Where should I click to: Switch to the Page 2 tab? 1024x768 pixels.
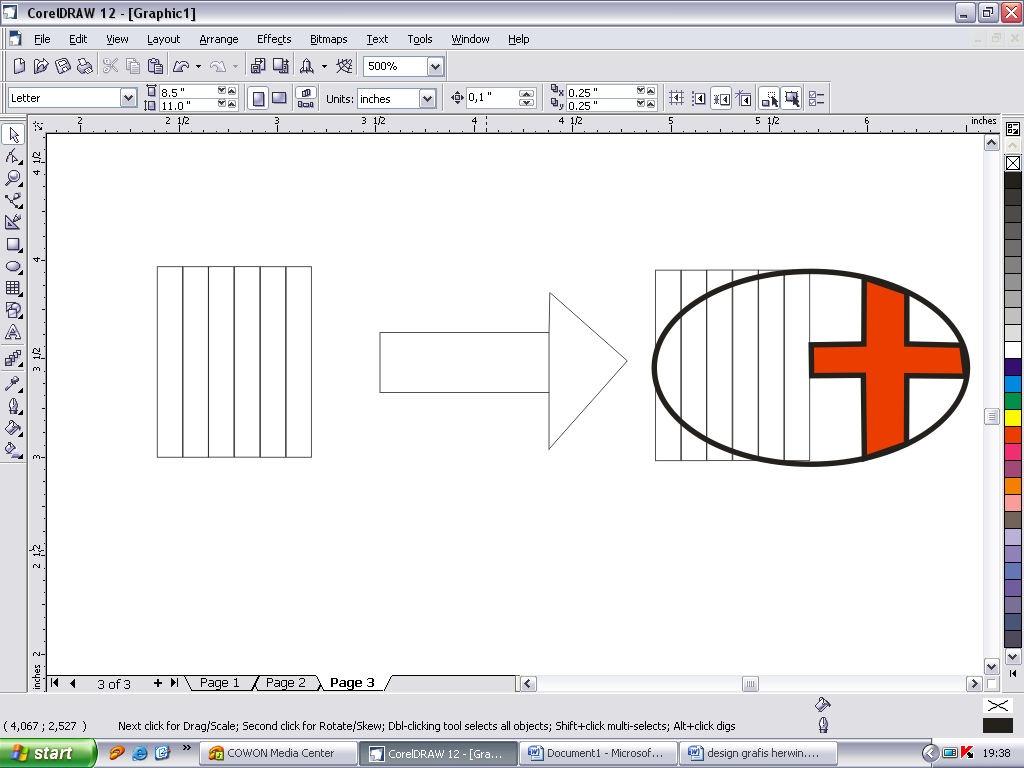(x=285, y=682)
